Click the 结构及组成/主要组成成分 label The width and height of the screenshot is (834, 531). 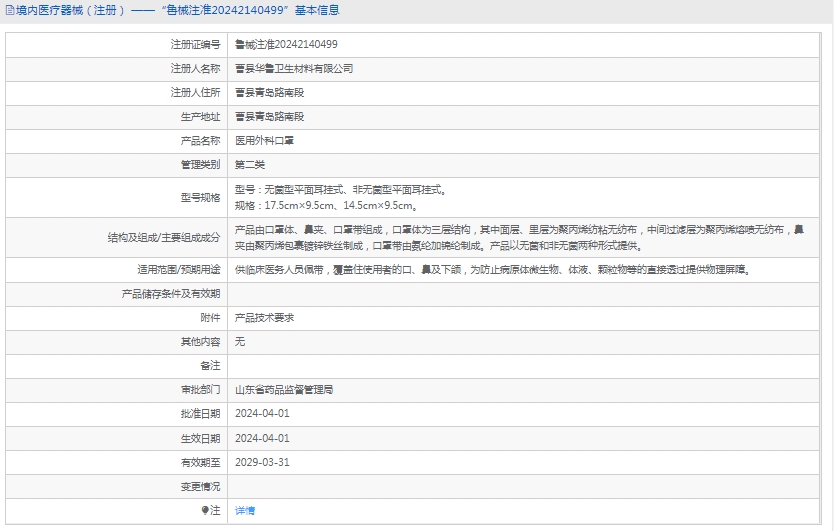(163, 237)
